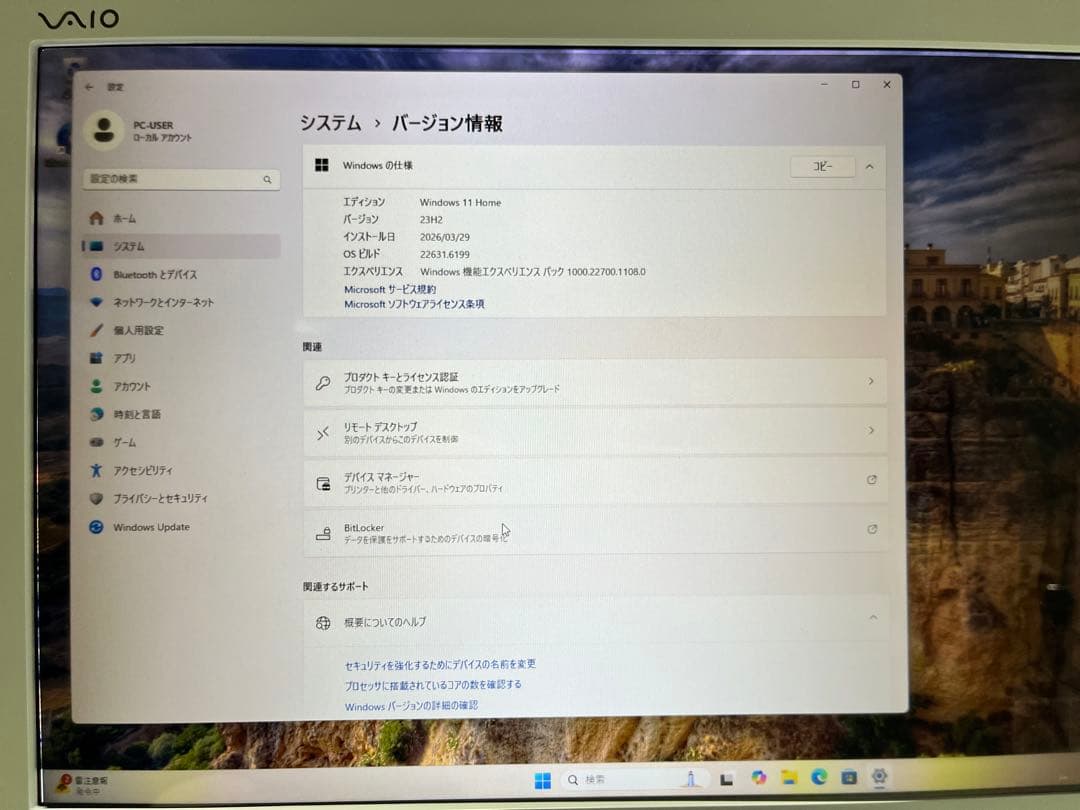Open ホーム in the sidebar
1080x810 pixels.
[181, 218]
